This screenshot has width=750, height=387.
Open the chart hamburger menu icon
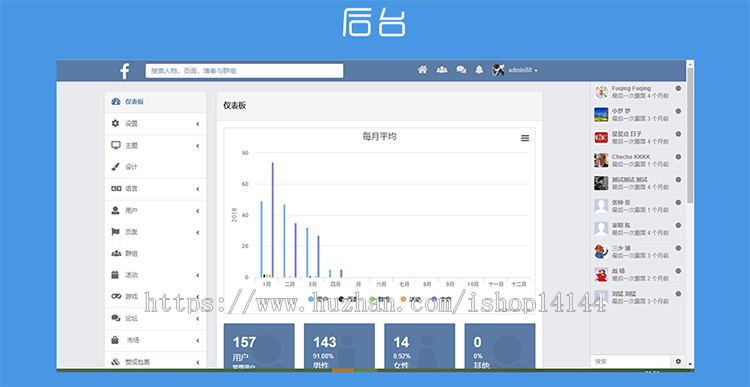(525, 138)
